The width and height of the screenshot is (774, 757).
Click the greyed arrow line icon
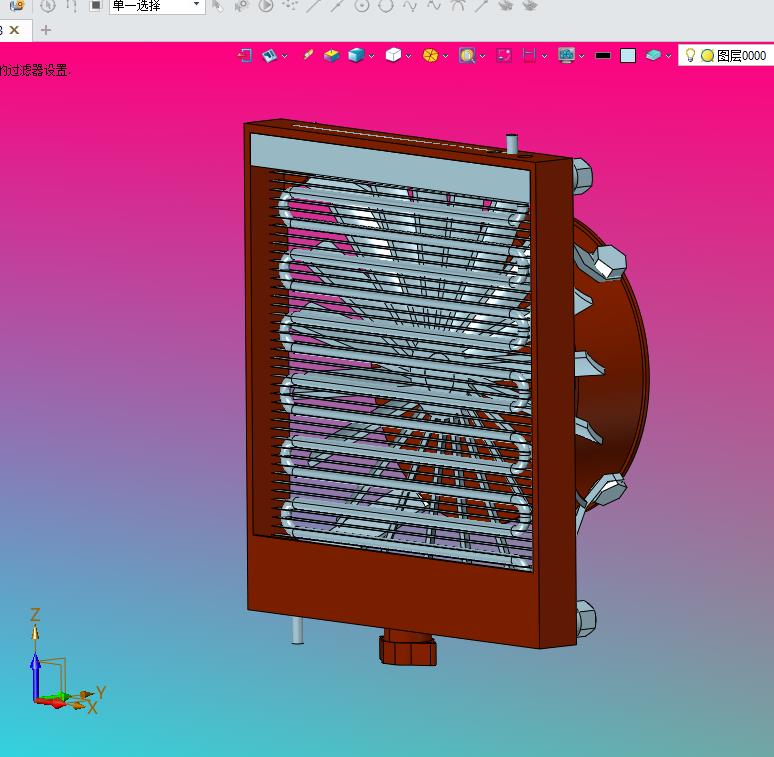[482, 5]
